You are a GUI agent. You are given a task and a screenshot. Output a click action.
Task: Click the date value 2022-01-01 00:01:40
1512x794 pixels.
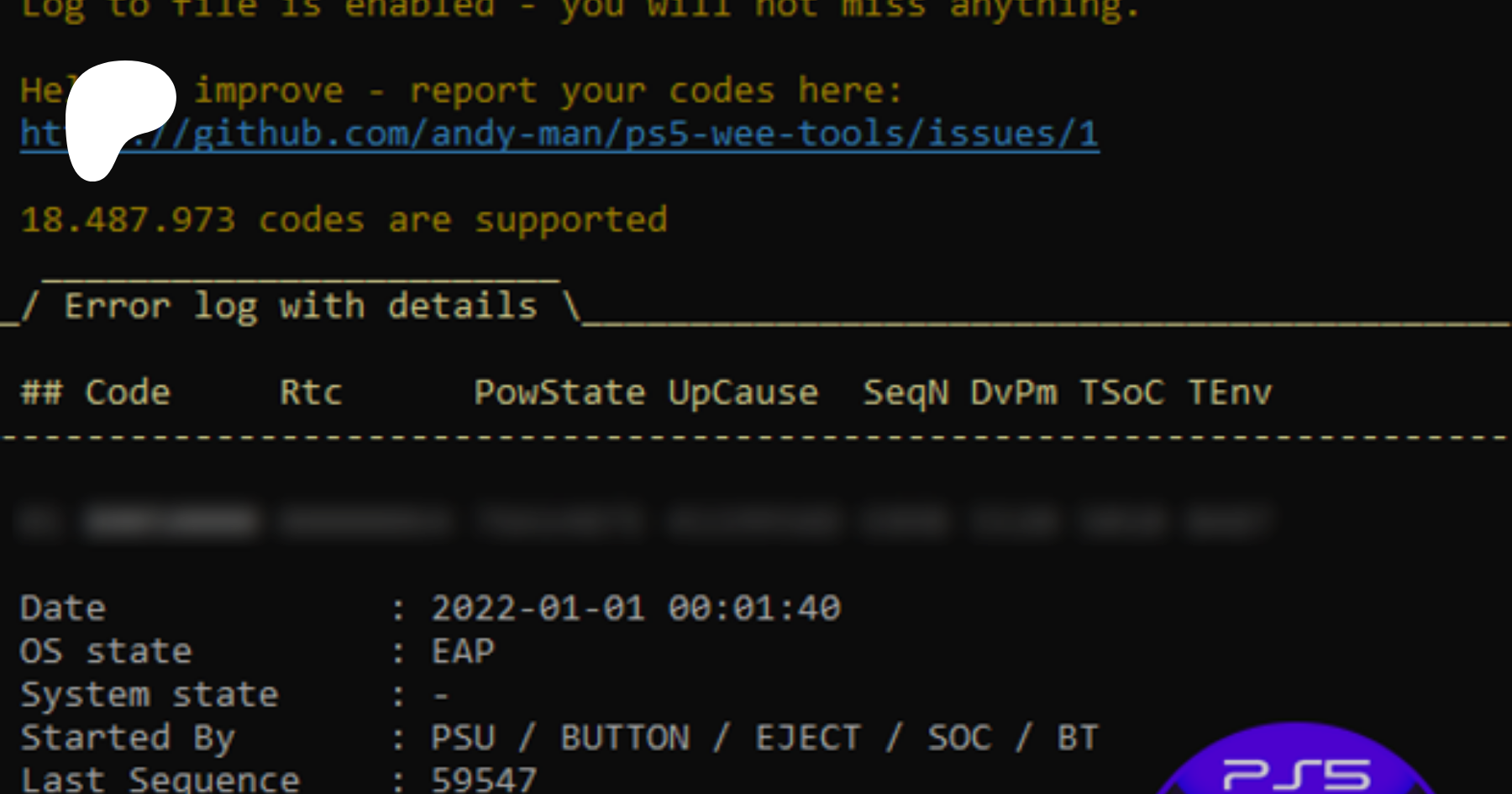pyautogui.click(x=636, y=608)
